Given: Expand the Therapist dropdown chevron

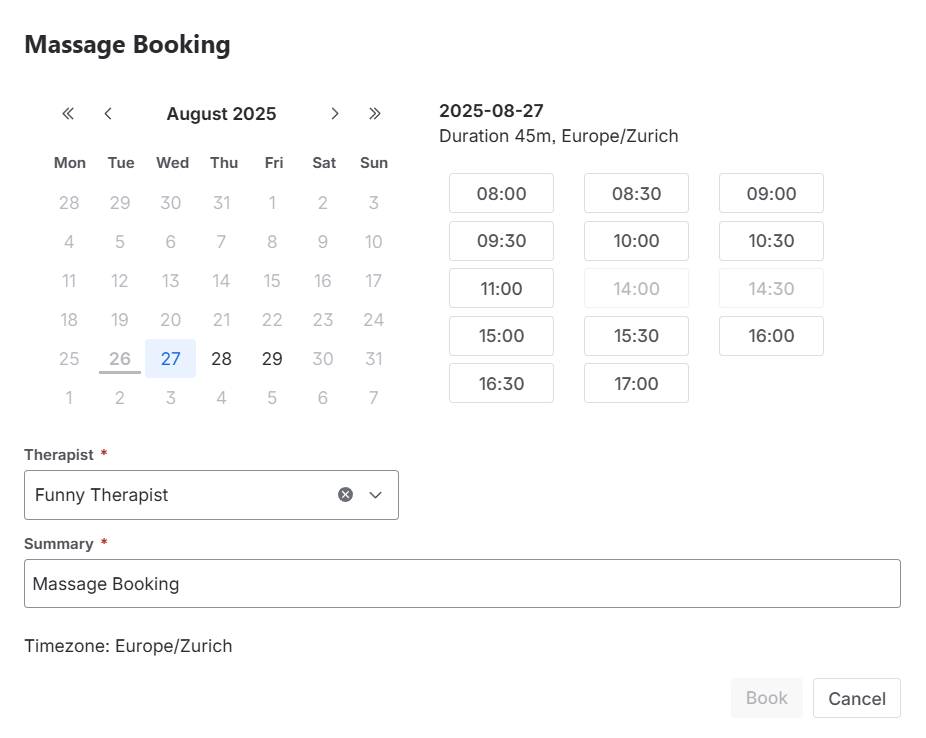Looking at the screenshot, I should [376, 495].
